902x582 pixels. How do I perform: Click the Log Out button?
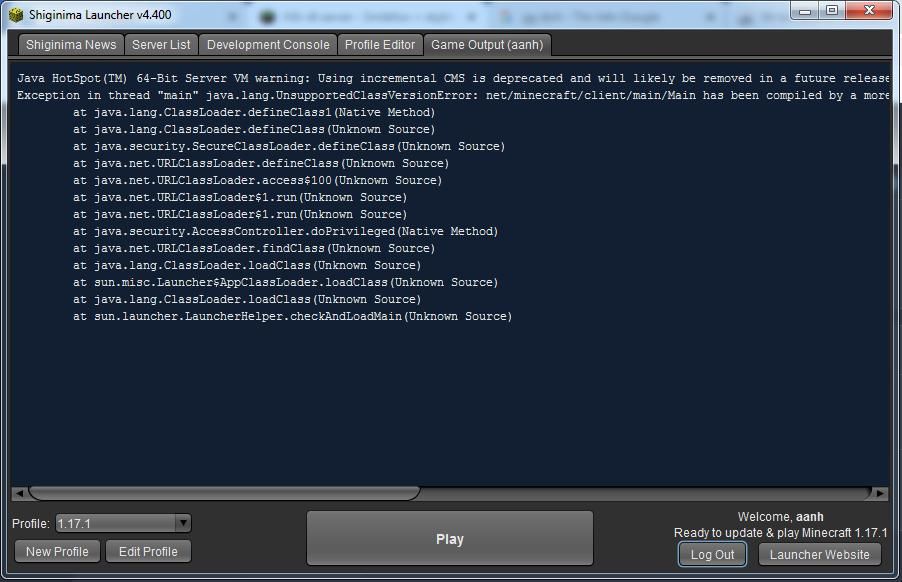[x=712, y=554]
